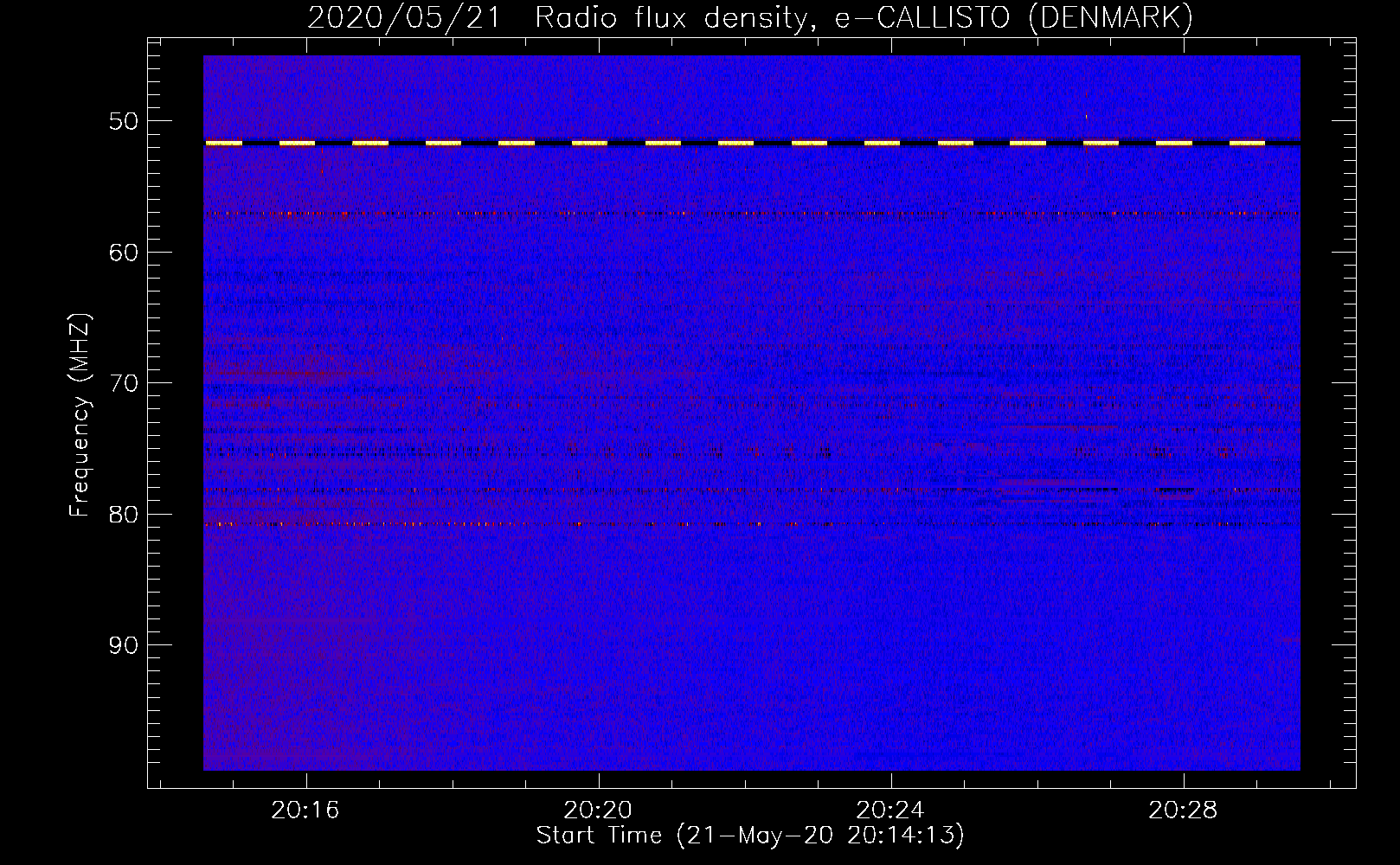Image resolution: width=1400 pixels, height=865 pixels.
Task: Click the 90 MHz frequency tick label
Action: tap(124, 645)
